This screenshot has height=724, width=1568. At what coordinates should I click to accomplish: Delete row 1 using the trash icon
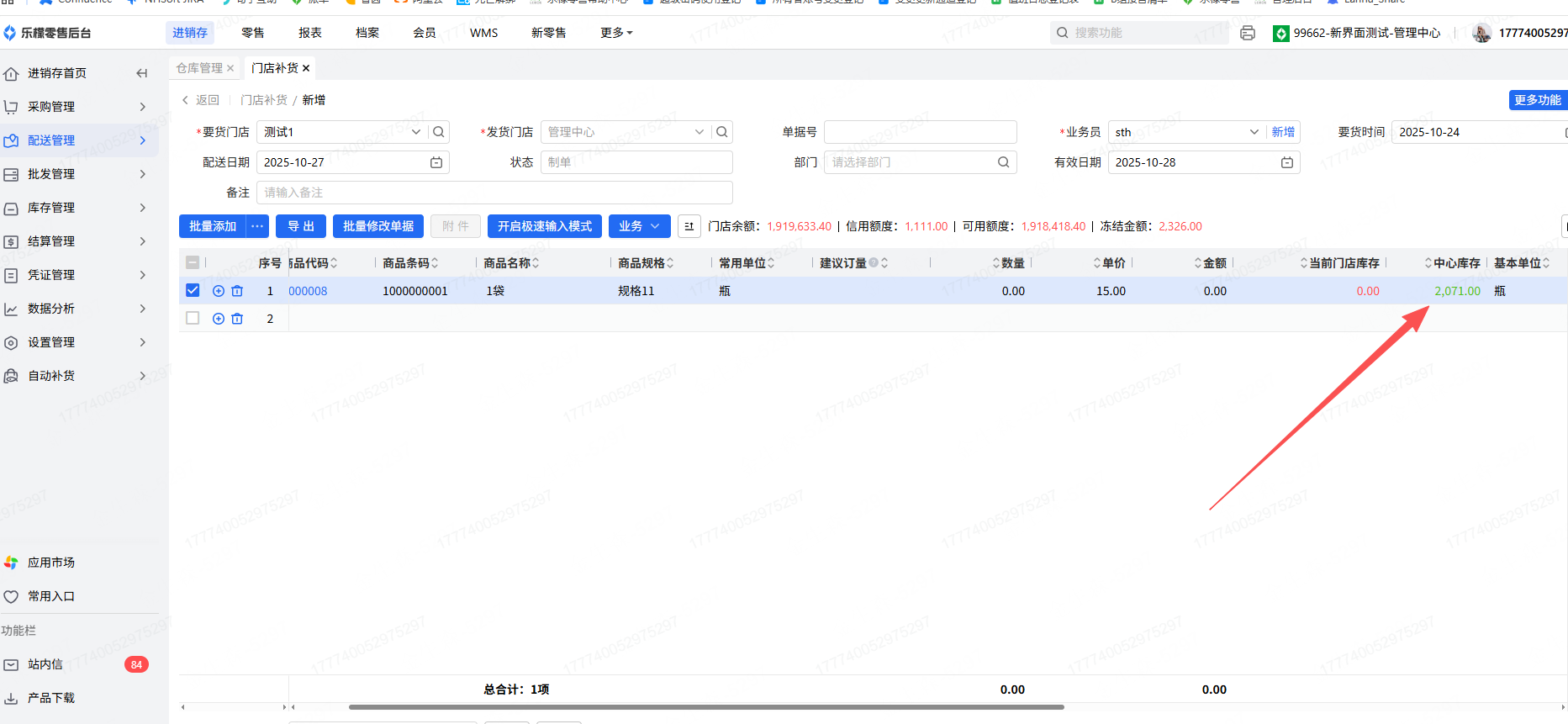coord(237,291)
